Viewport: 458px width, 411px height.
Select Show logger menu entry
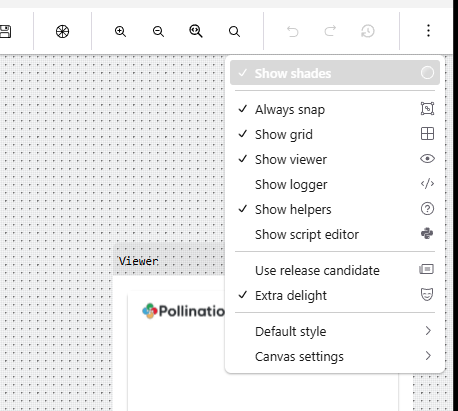coord(335,184)
